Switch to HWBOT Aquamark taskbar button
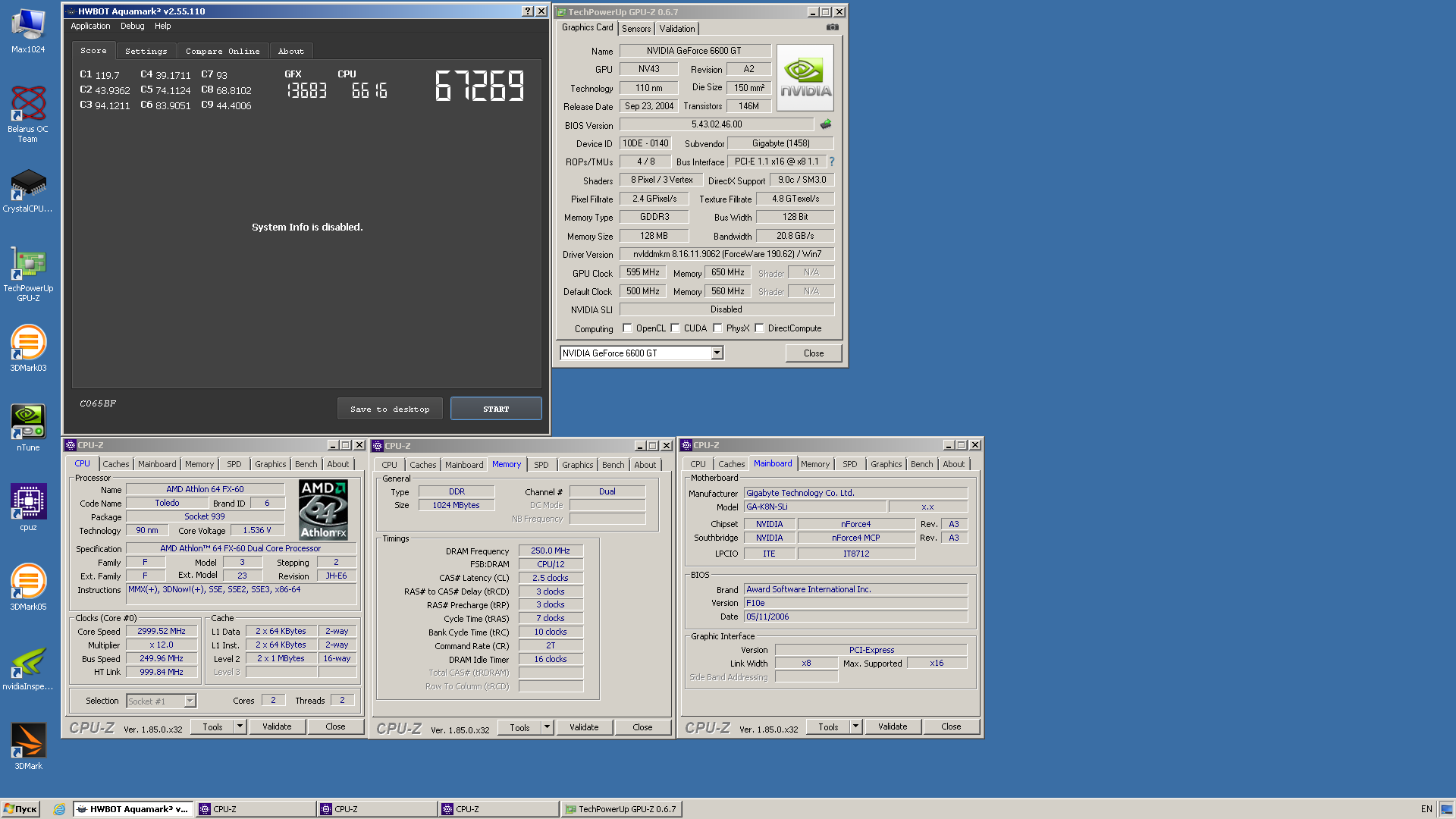The width and height of the screenshot is (1456, 819). tap(133, 809)
